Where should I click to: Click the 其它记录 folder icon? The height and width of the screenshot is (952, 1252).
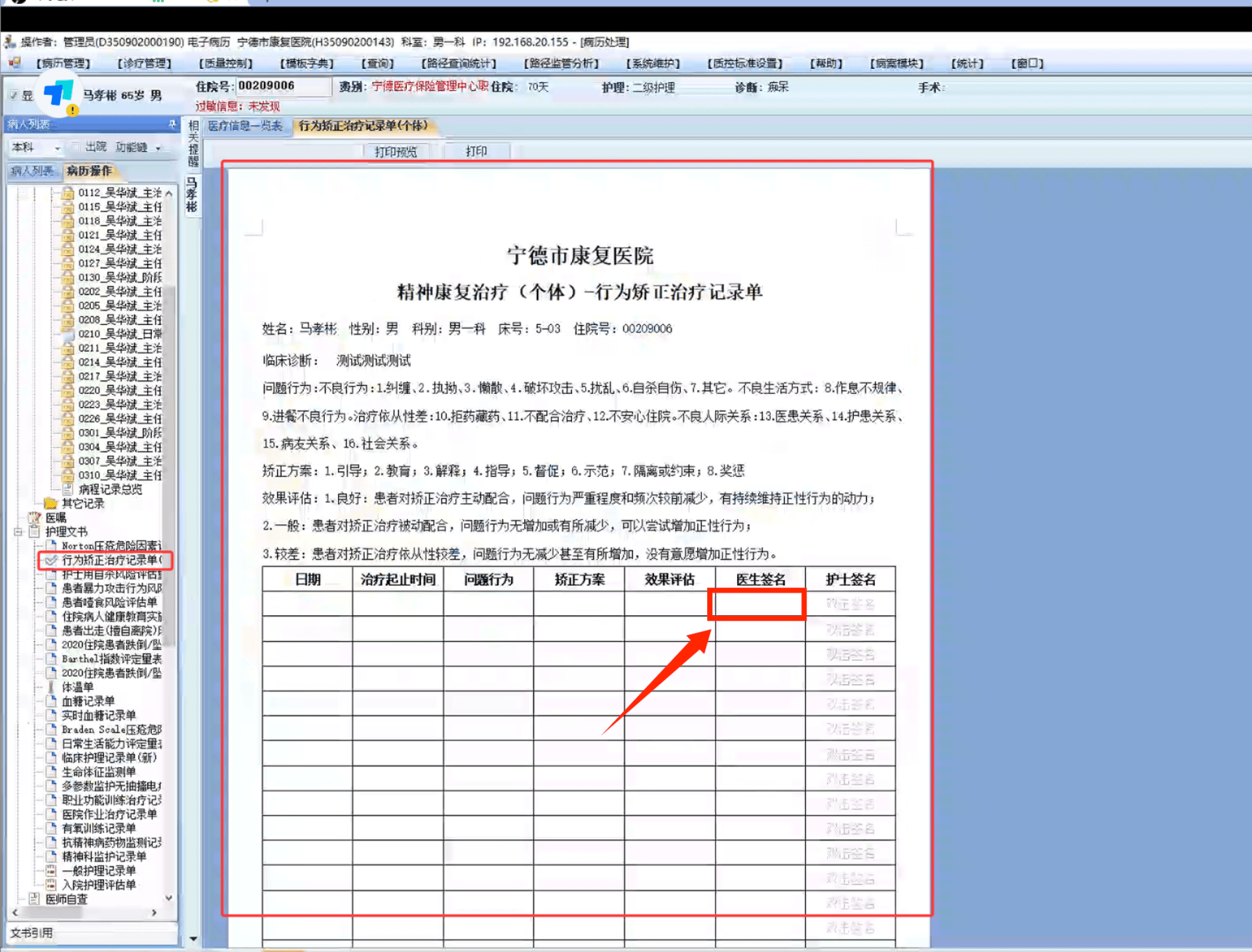50,503
